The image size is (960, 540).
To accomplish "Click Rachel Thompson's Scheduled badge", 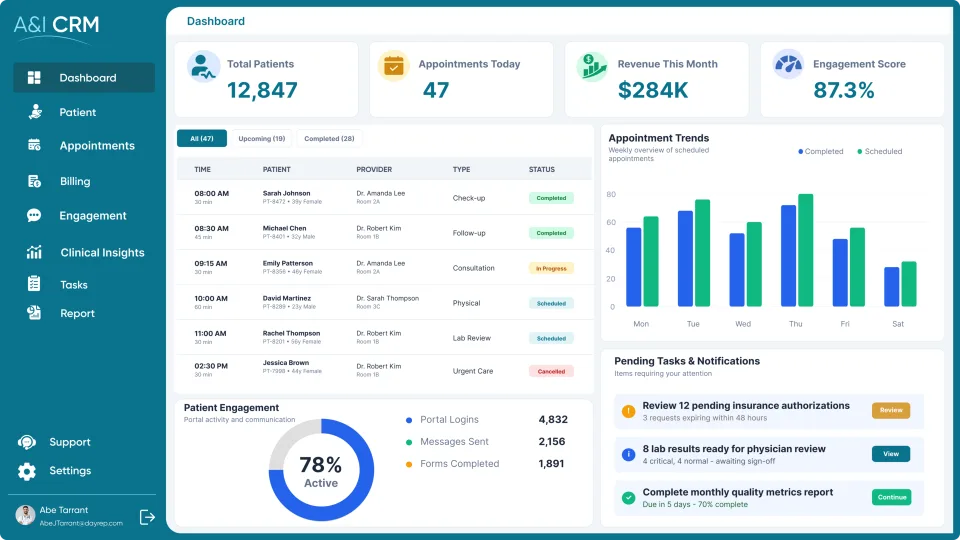I will point(551,338).
